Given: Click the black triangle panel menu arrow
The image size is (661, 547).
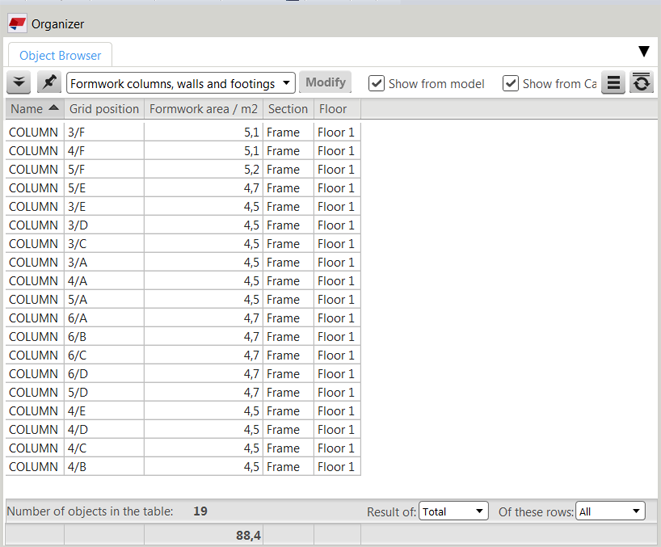Looking at the screenshot, I should pos(644,52).
